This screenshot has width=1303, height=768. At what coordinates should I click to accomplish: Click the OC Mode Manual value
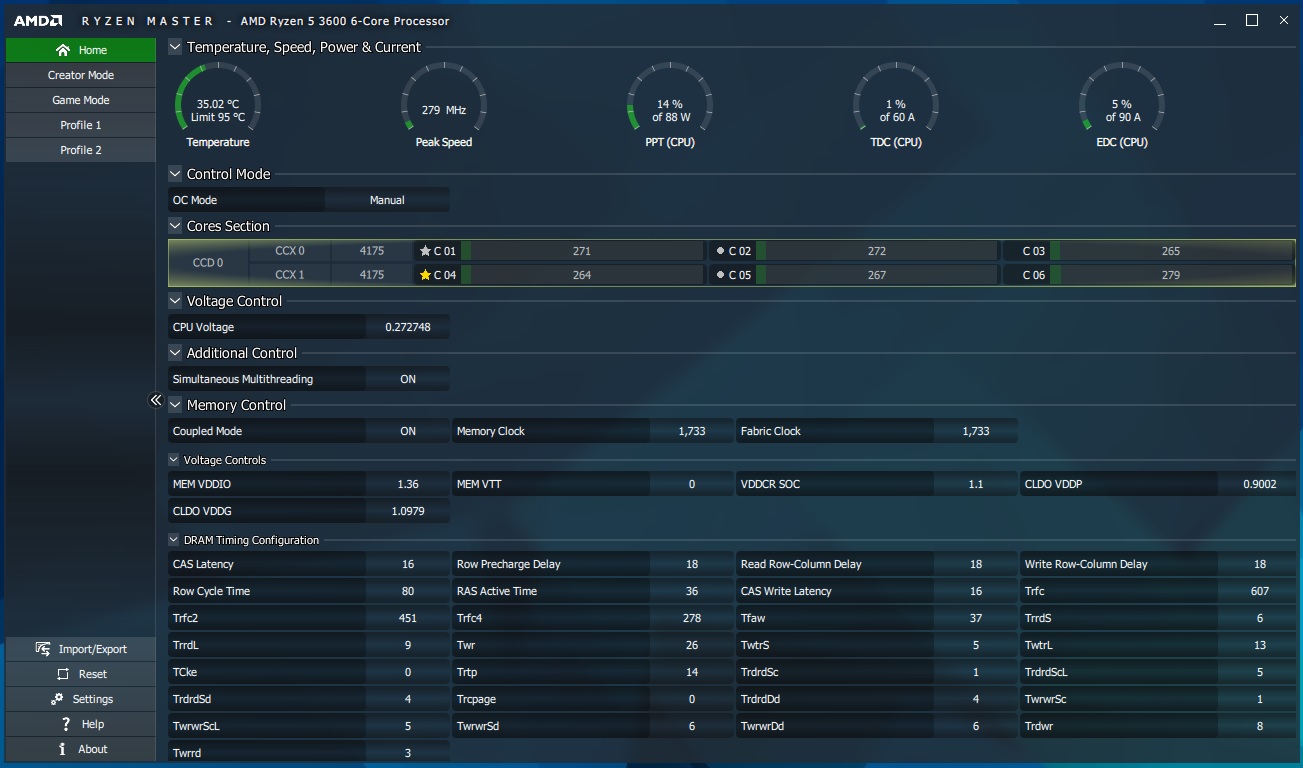click(x=387, y=200)
